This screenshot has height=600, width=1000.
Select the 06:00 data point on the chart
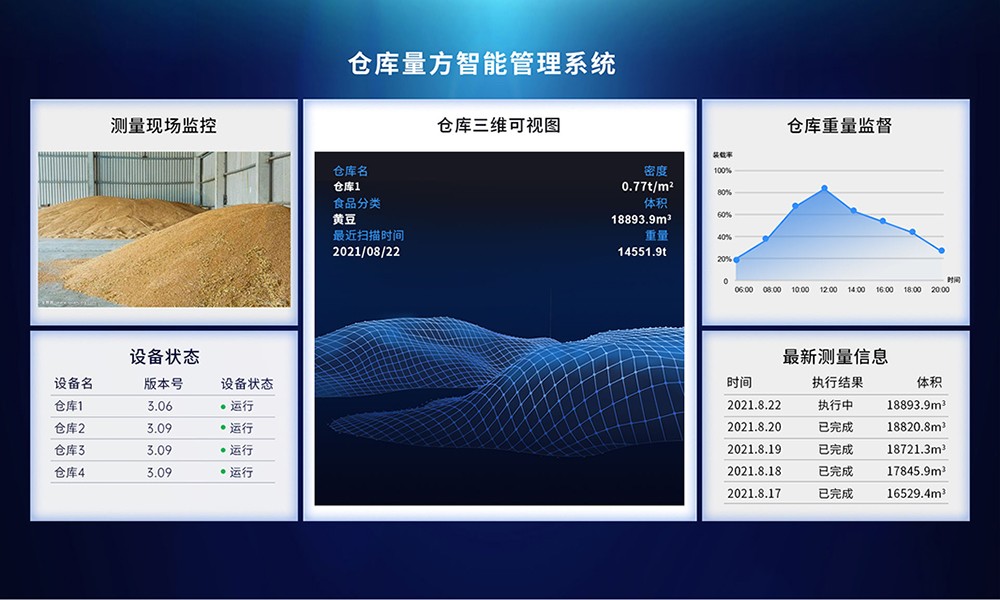736,260
